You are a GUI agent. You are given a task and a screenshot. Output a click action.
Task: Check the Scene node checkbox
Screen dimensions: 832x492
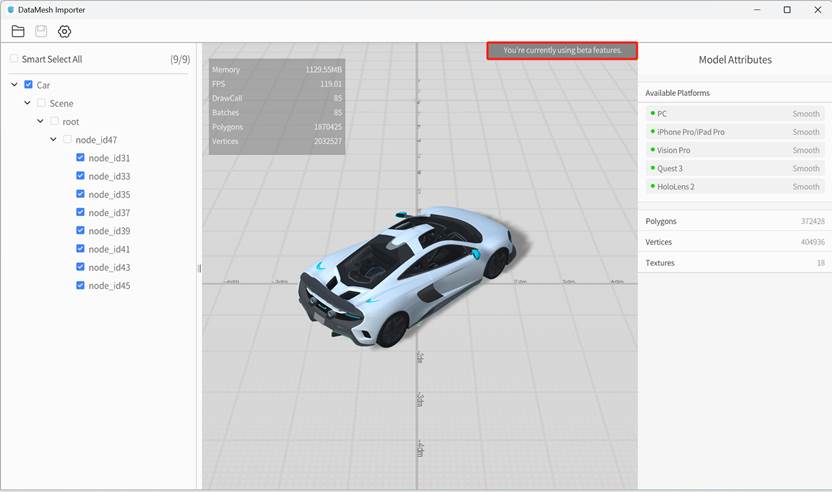click(x=41, y=103)
